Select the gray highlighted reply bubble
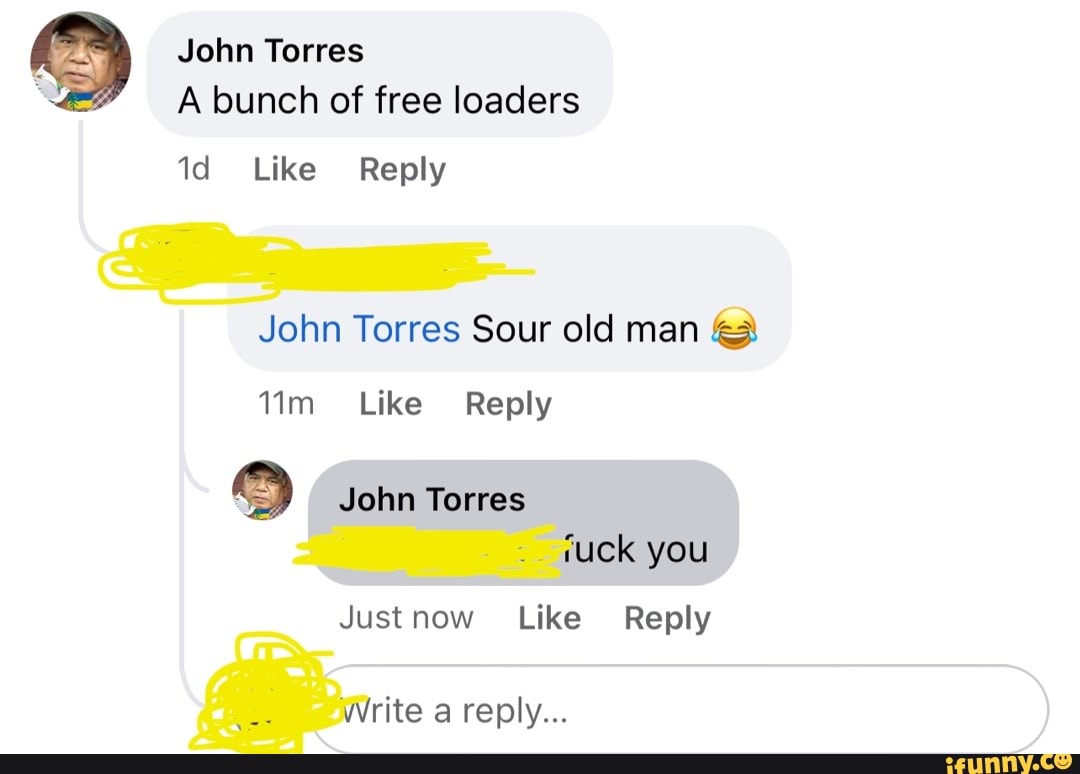The width and height of the screenshot is (1080, 774). click(x=523, y=523)
